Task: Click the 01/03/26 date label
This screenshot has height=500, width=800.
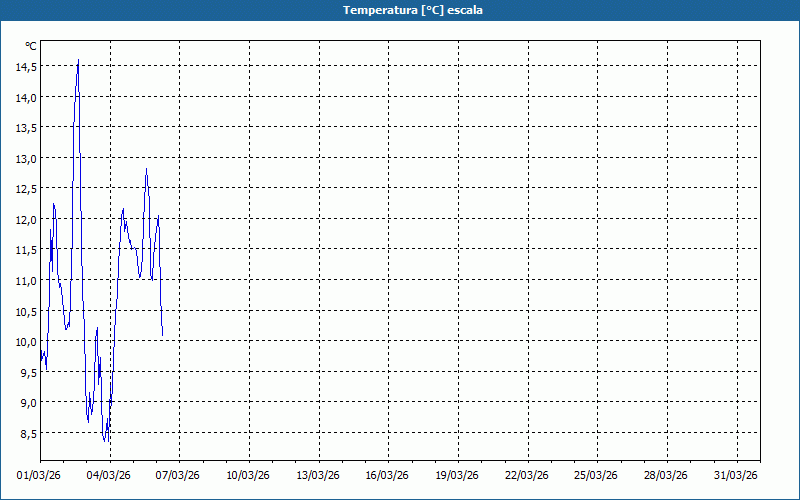Action: [39, 476]
